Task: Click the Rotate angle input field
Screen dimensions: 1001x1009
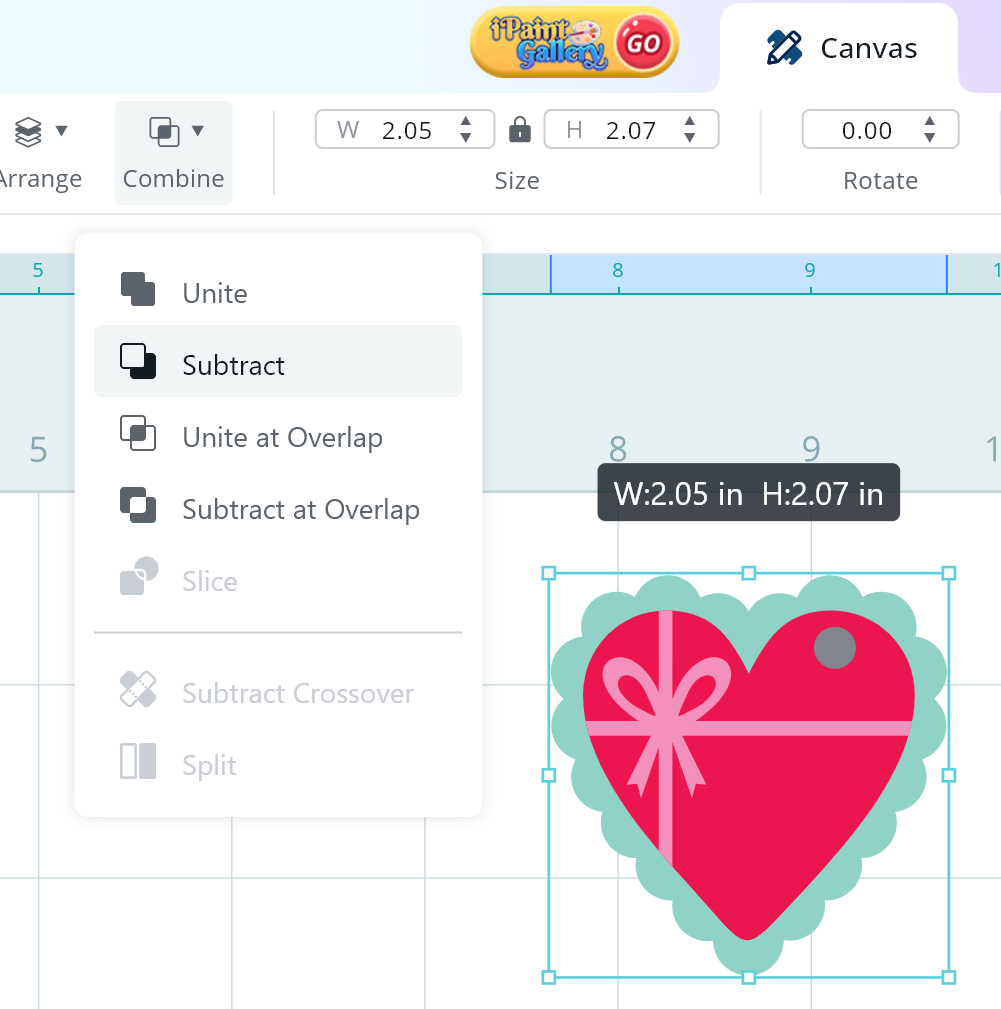Action: 865,130
